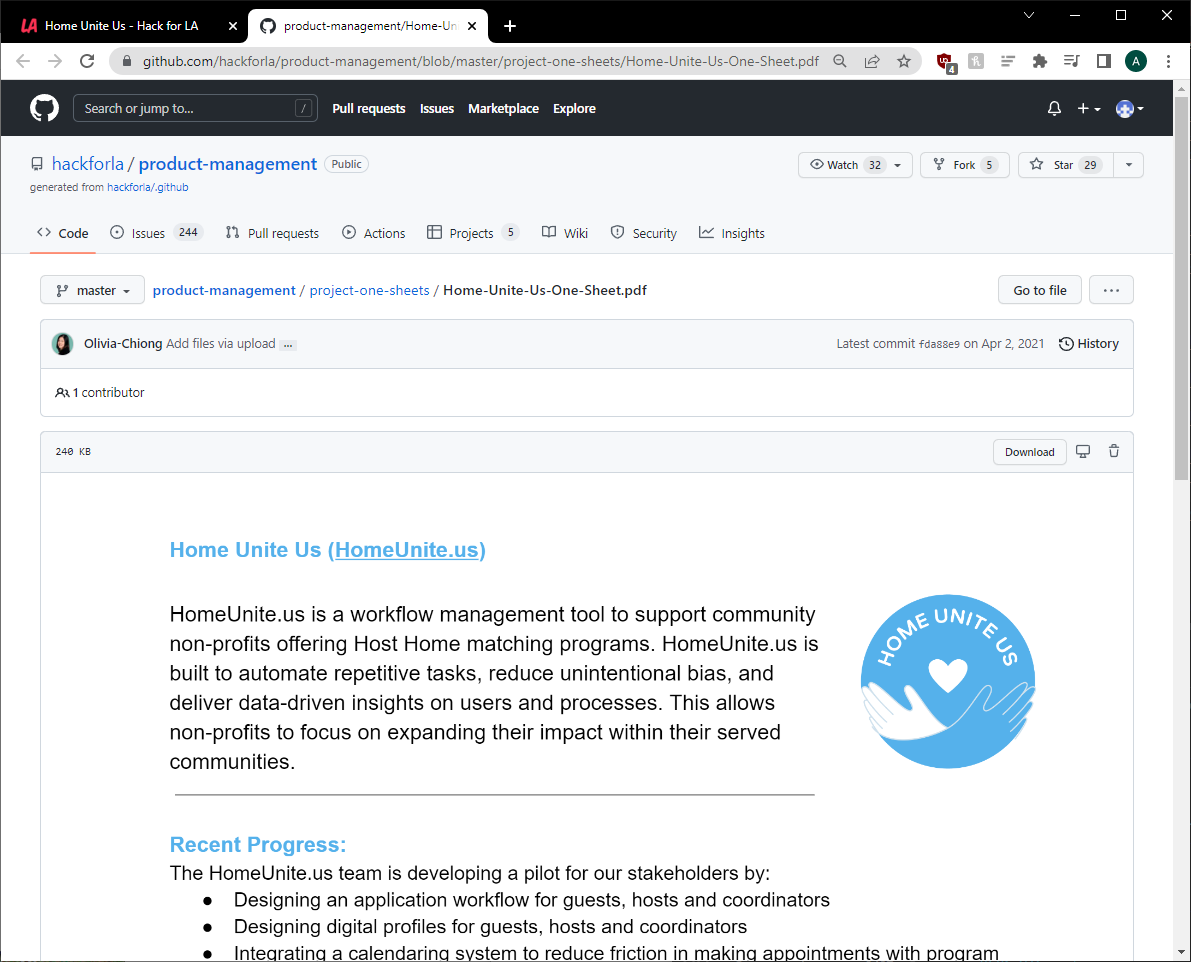Open the media control icon in toolbar

(1072, 61)
